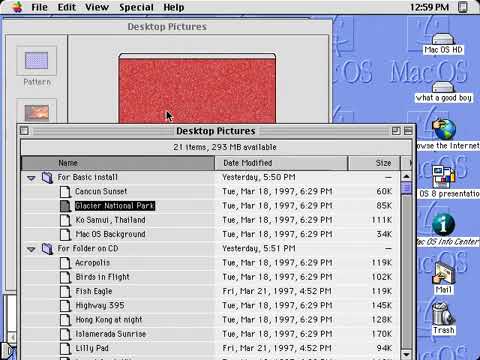480x360 pixels.
Task: Click the 'Yesterday, 5:50 PM' date cell
Action: 259,177
